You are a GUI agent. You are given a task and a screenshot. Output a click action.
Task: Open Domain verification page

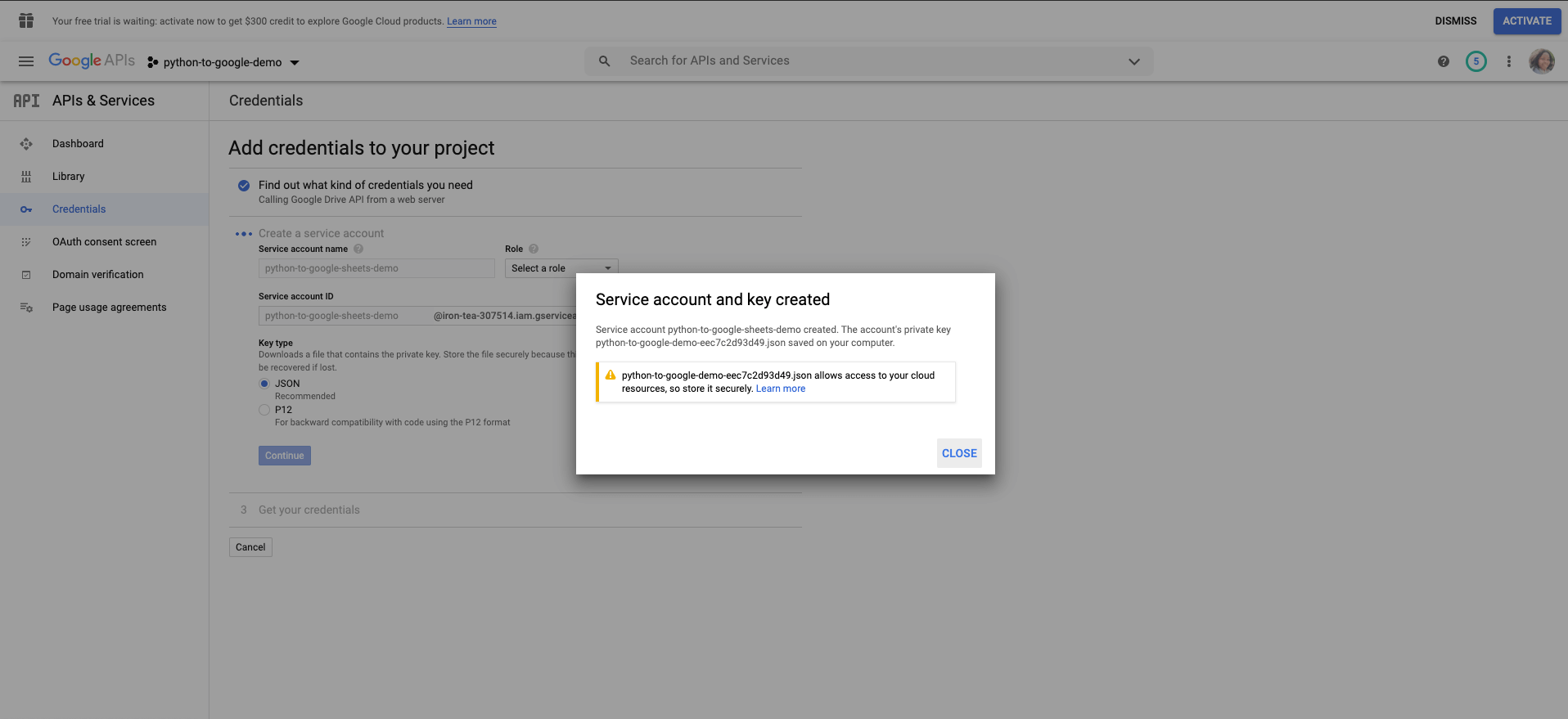(98, 275)
